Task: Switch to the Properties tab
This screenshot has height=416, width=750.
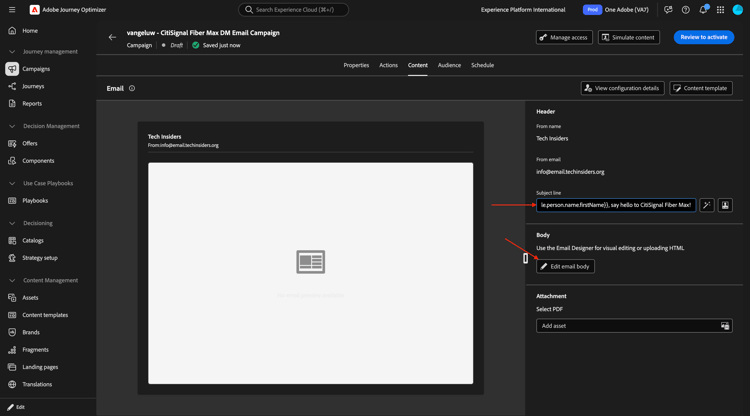Action: pyautogui.click(x=356, y=66)
